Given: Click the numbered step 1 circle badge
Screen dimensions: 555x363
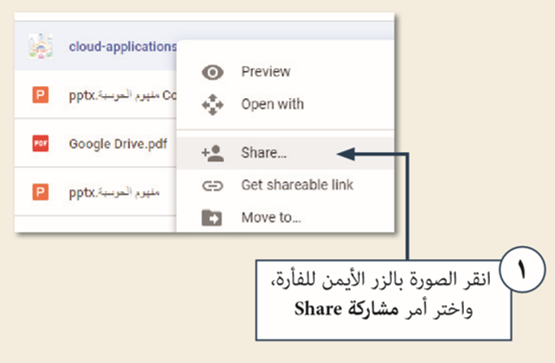Looking at the screenshot, I should 522,270.
